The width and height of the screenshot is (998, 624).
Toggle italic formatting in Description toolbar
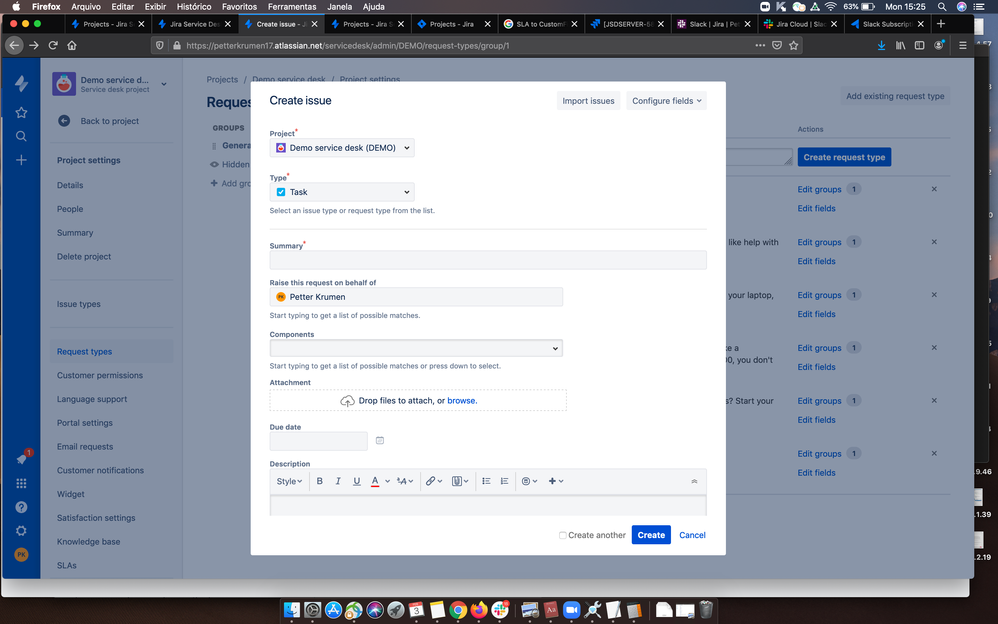pos(338,481)
